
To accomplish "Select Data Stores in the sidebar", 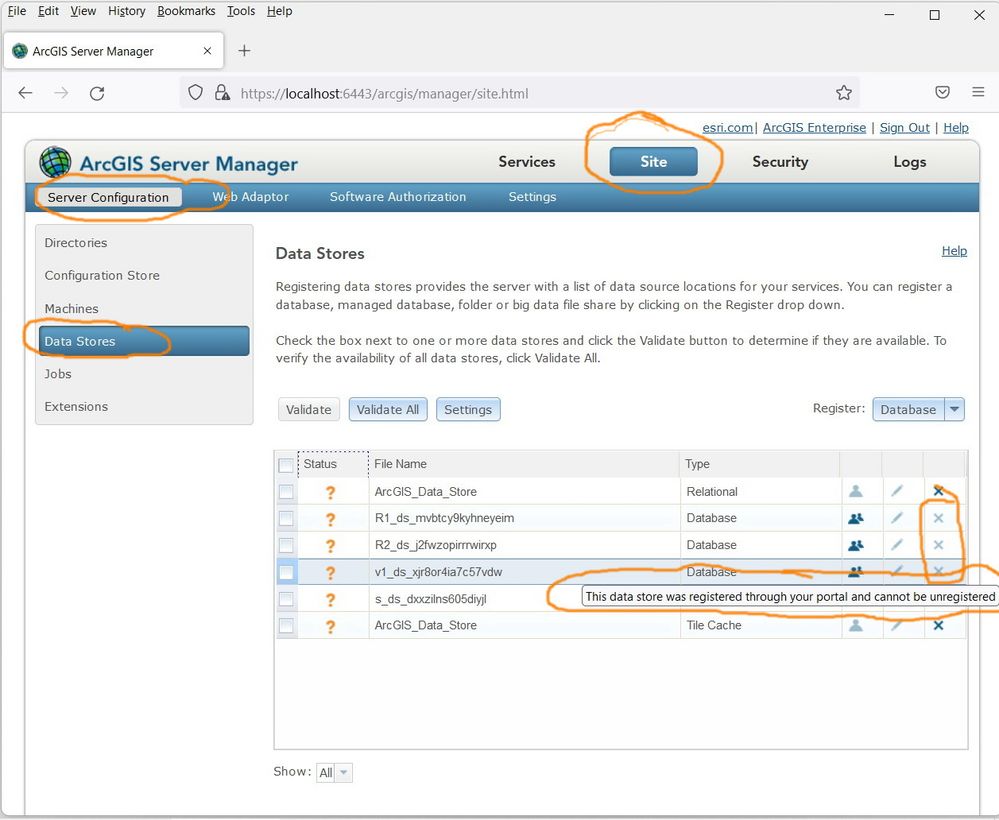I will coord(144,341).
